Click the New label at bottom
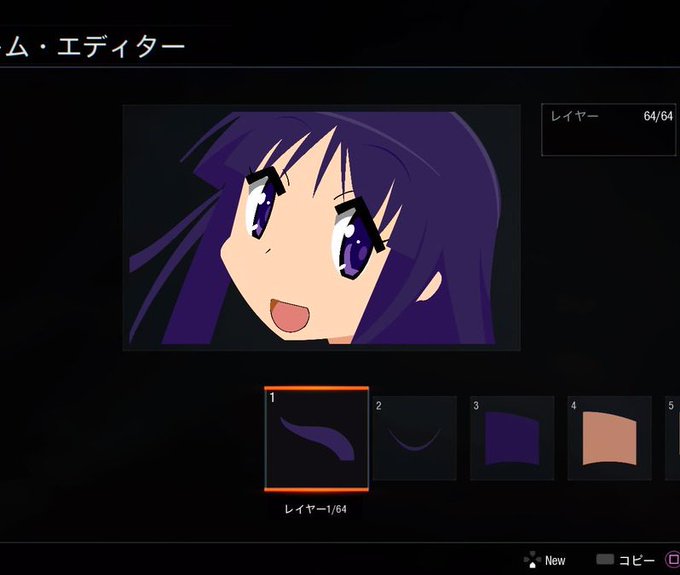This screenshot has width=680, height=575. pos(555,561)
